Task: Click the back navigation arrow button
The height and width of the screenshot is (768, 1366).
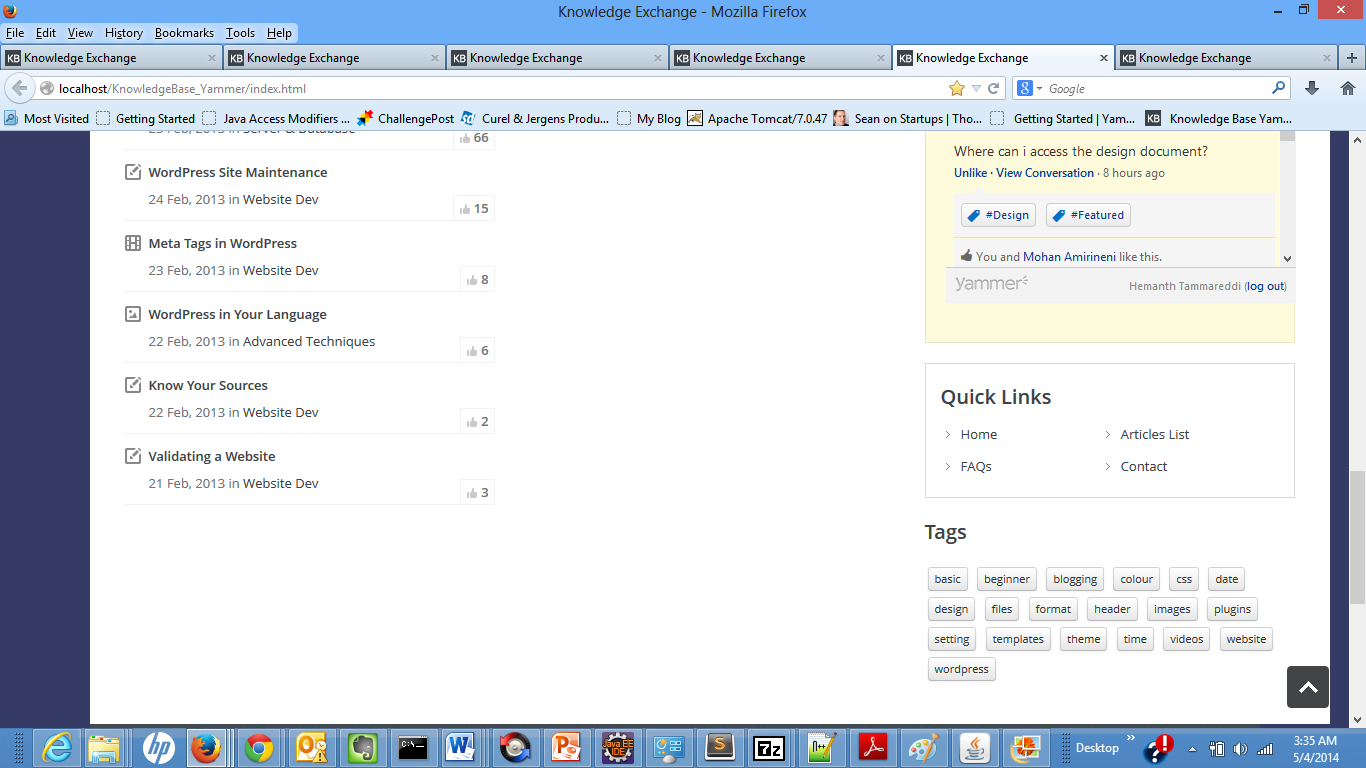Action: click(19, 88)
